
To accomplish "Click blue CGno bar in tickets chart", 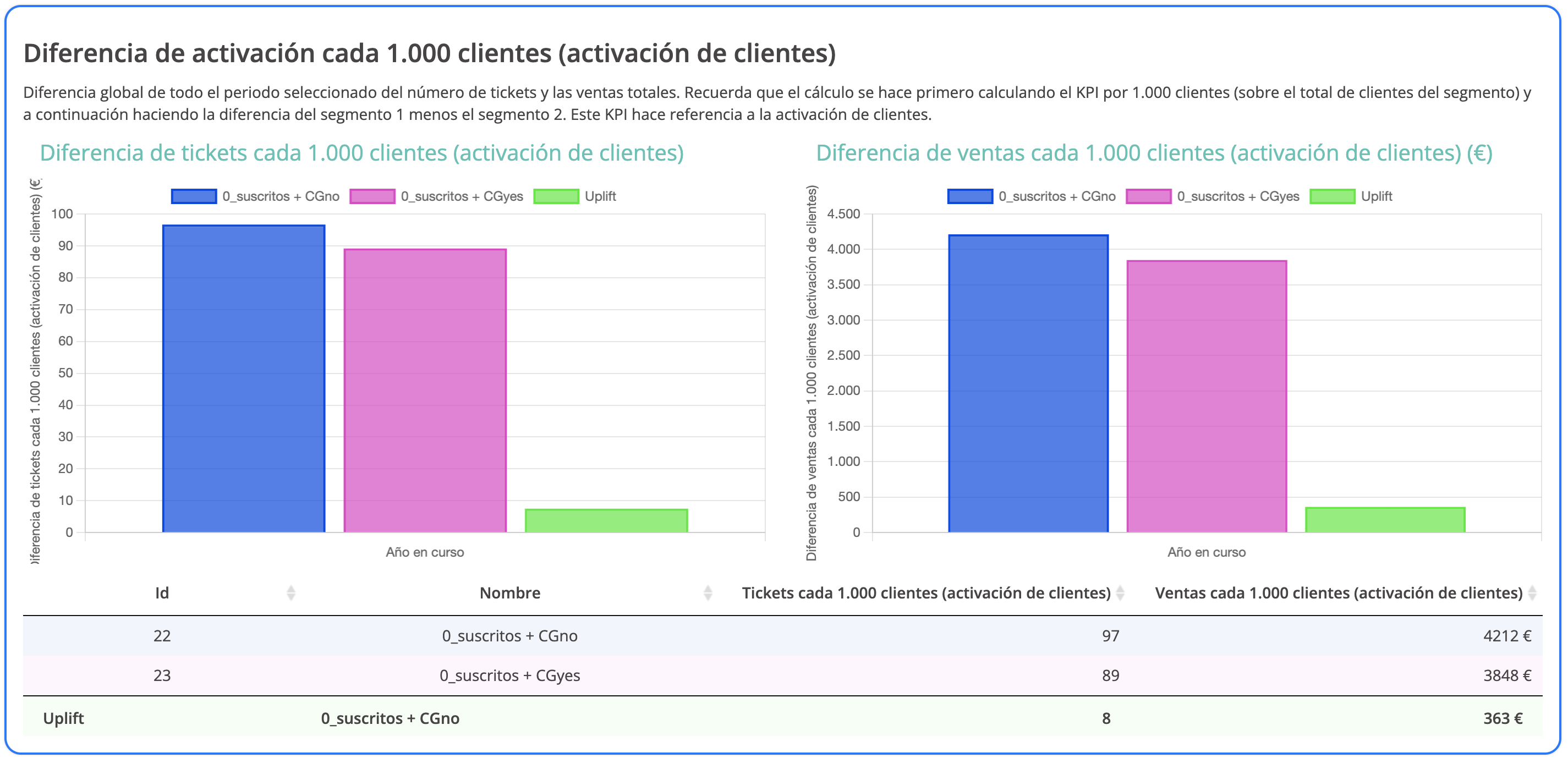I will point(244,378).
